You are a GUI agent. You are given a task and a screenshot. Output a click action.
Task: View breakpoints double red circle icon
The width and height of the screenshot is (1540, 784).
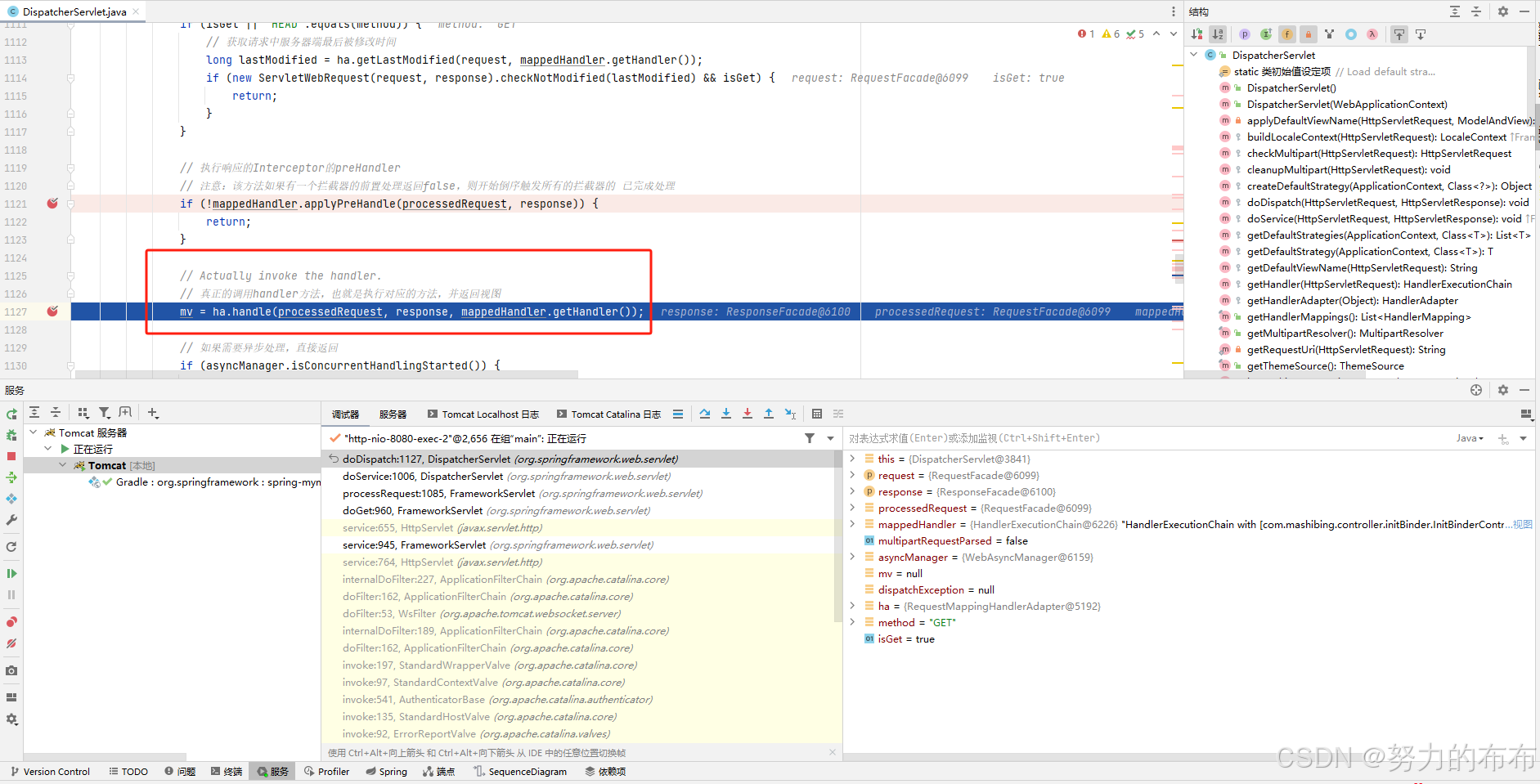coord(11,622)
